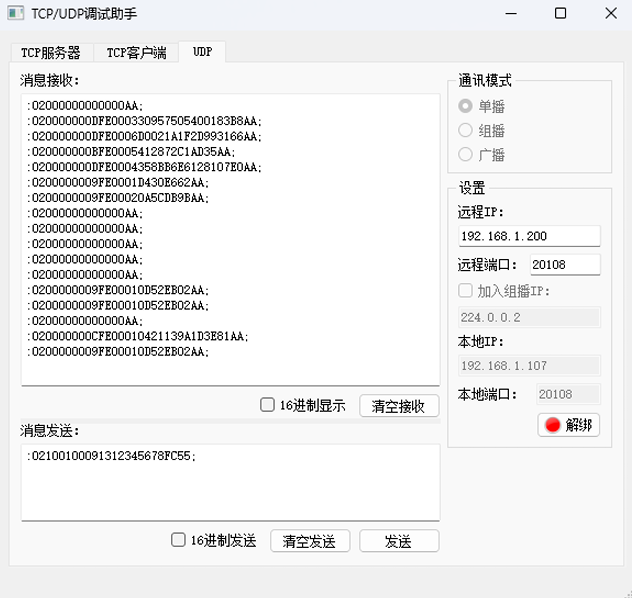Select the 单播 radio button

click(465, 106)
